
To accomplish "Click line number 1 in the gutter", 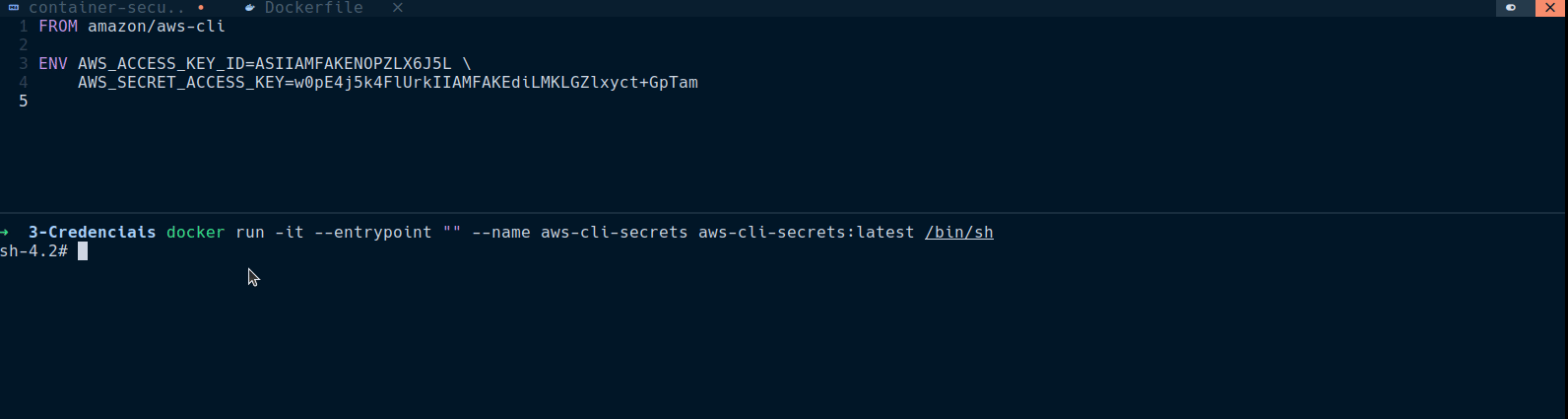I will [23, 27].
